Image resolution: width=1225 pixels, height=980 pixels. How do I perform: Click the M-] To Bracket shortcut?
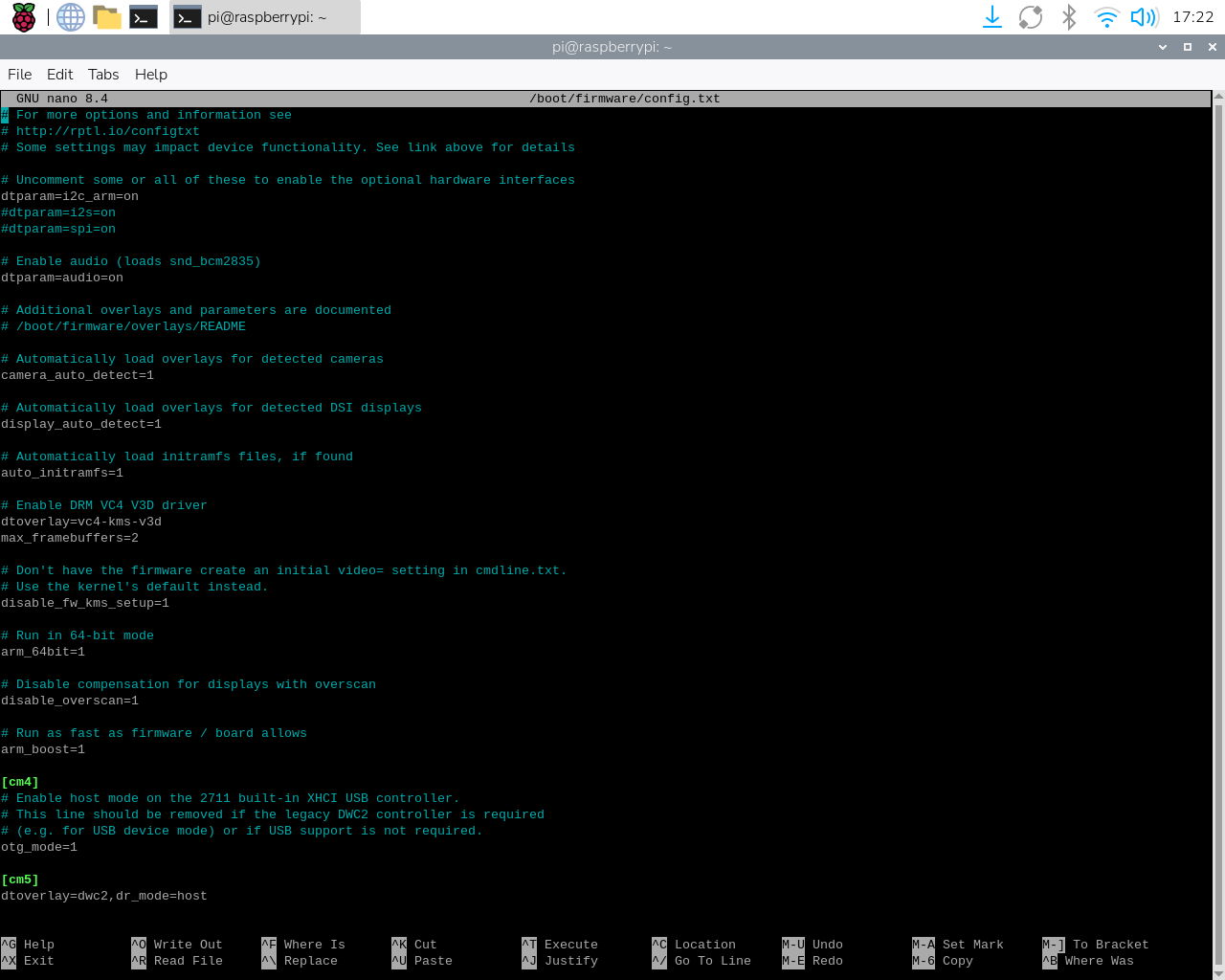click(1096, 945)
